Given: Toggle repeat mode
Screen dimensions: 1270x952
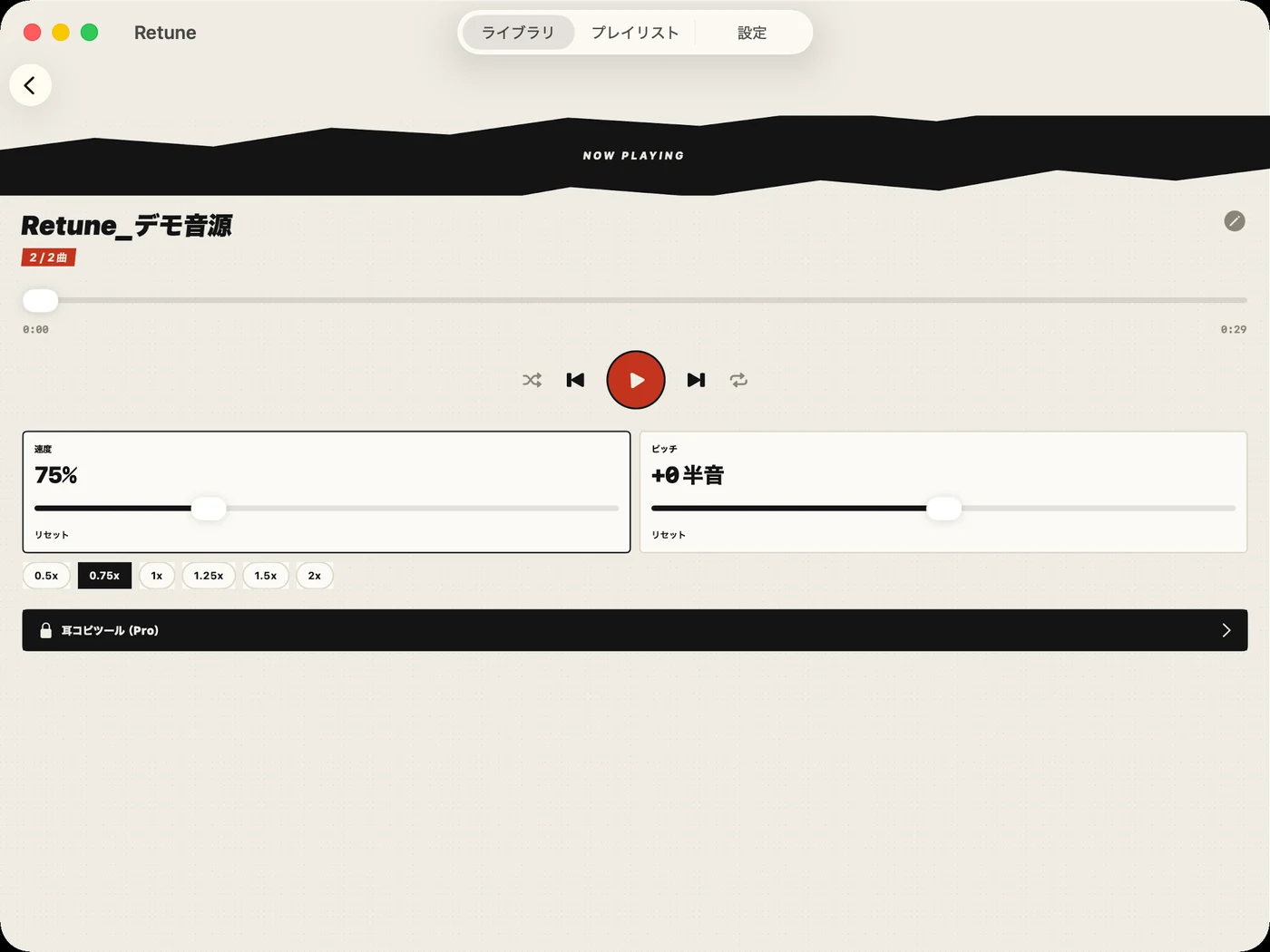Looking at the screenshot, I should 738,380.
